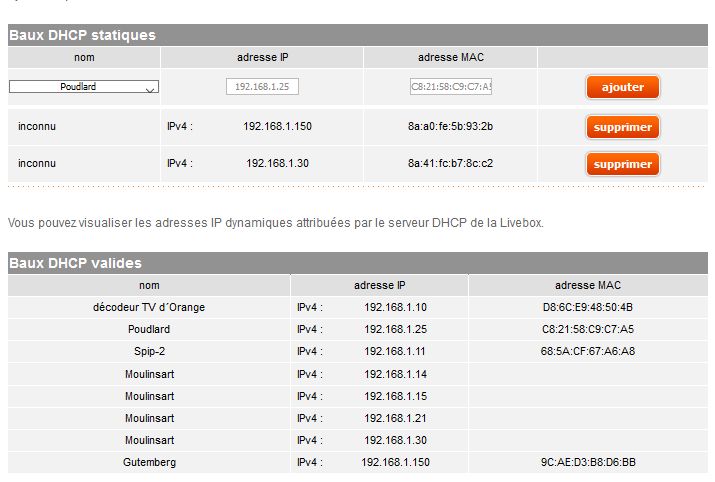Click the Gutemberg device name
The image size is (715, 482).
click(149, 462)
